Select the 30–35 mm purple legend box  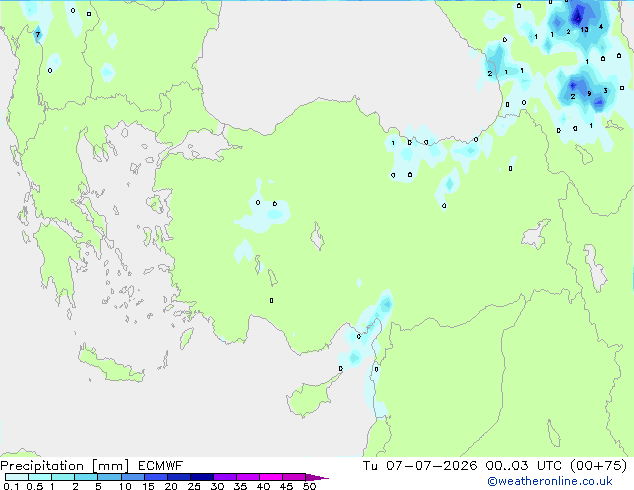tap(224, 477)
